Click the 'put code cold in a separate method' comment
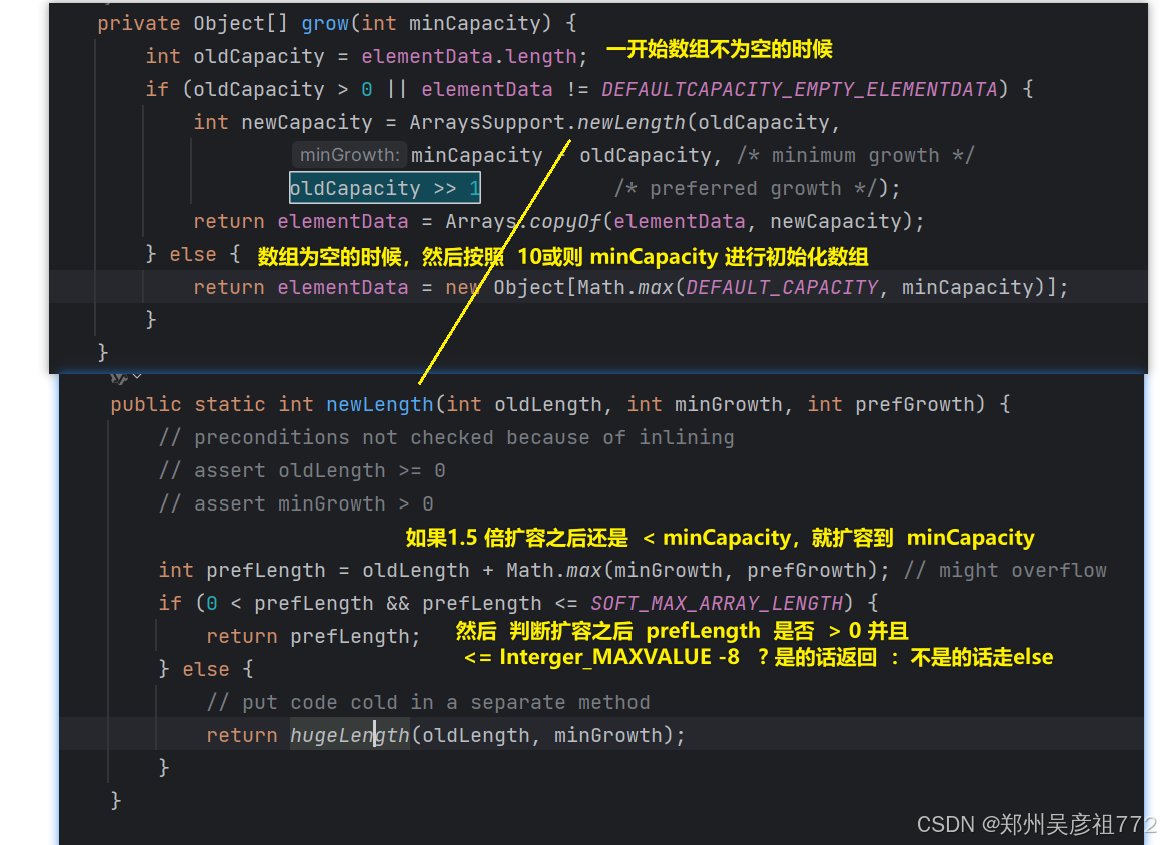 429,703
